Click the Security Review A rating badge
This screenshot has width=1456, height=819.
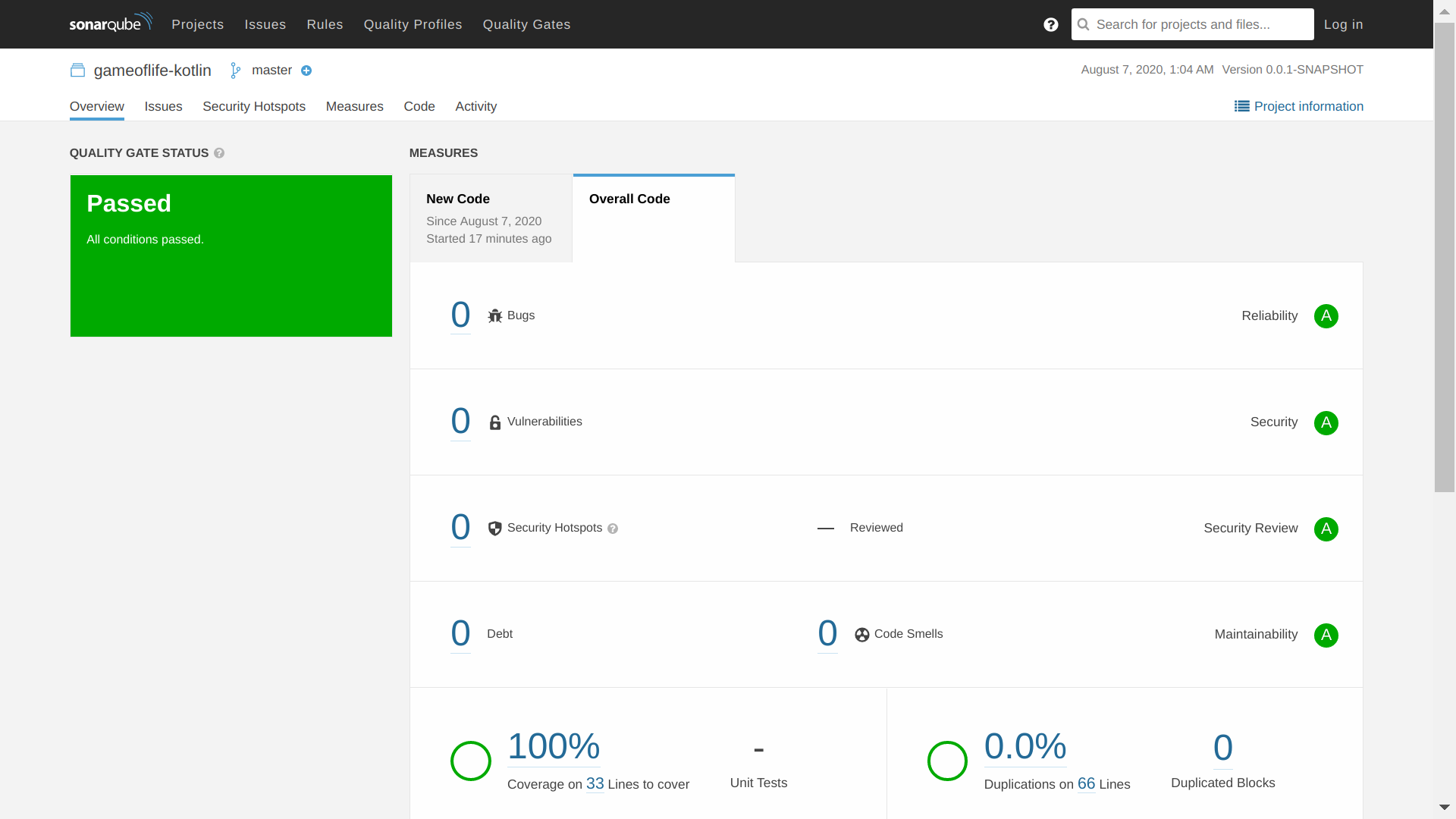1326,529
